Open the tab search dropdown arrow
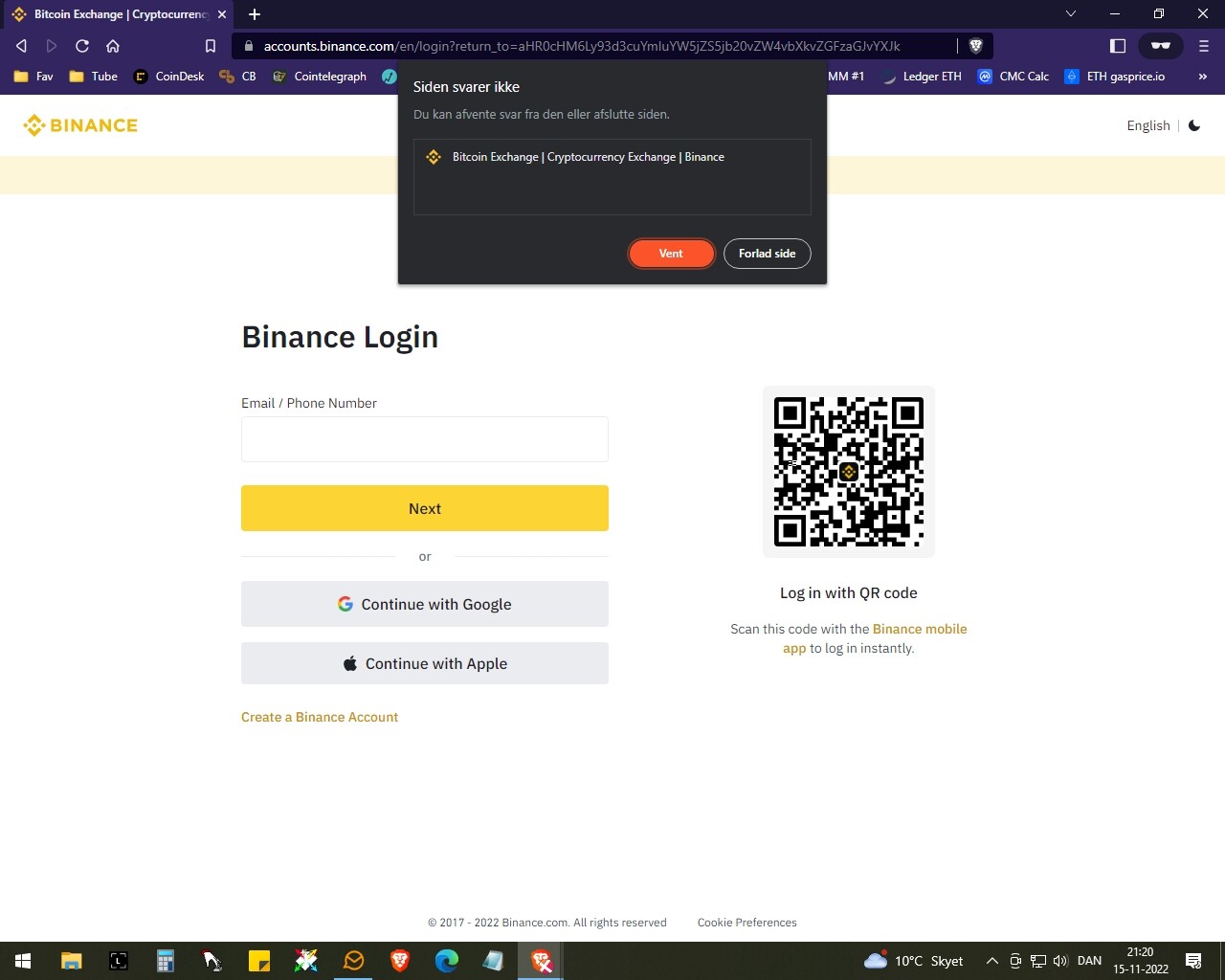Viewport: 1225px width, 980px height. tap(1071, 13)
